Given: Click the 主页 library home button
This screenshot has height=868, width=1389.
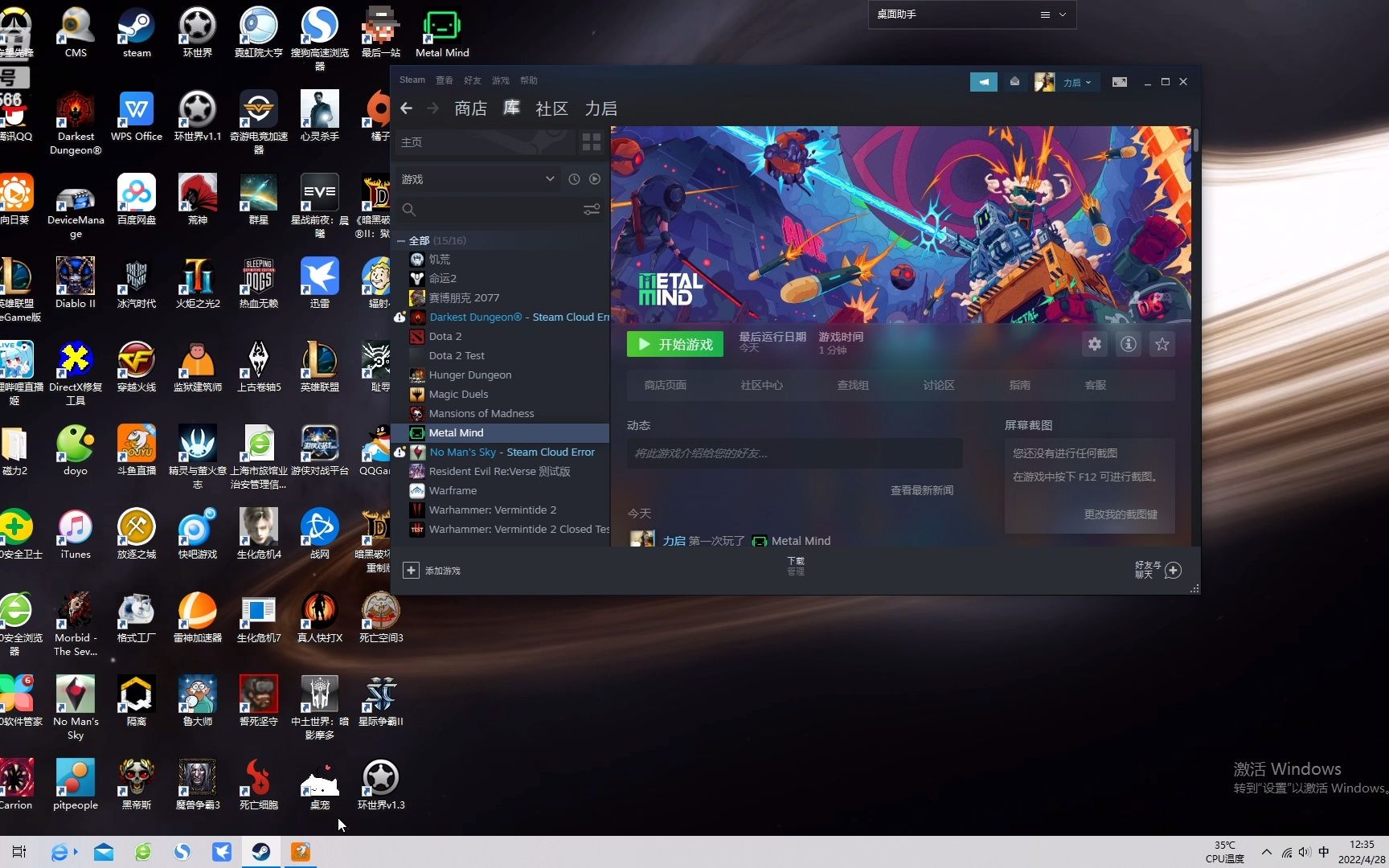Looking at the screenshot, I should coord(485,142).
